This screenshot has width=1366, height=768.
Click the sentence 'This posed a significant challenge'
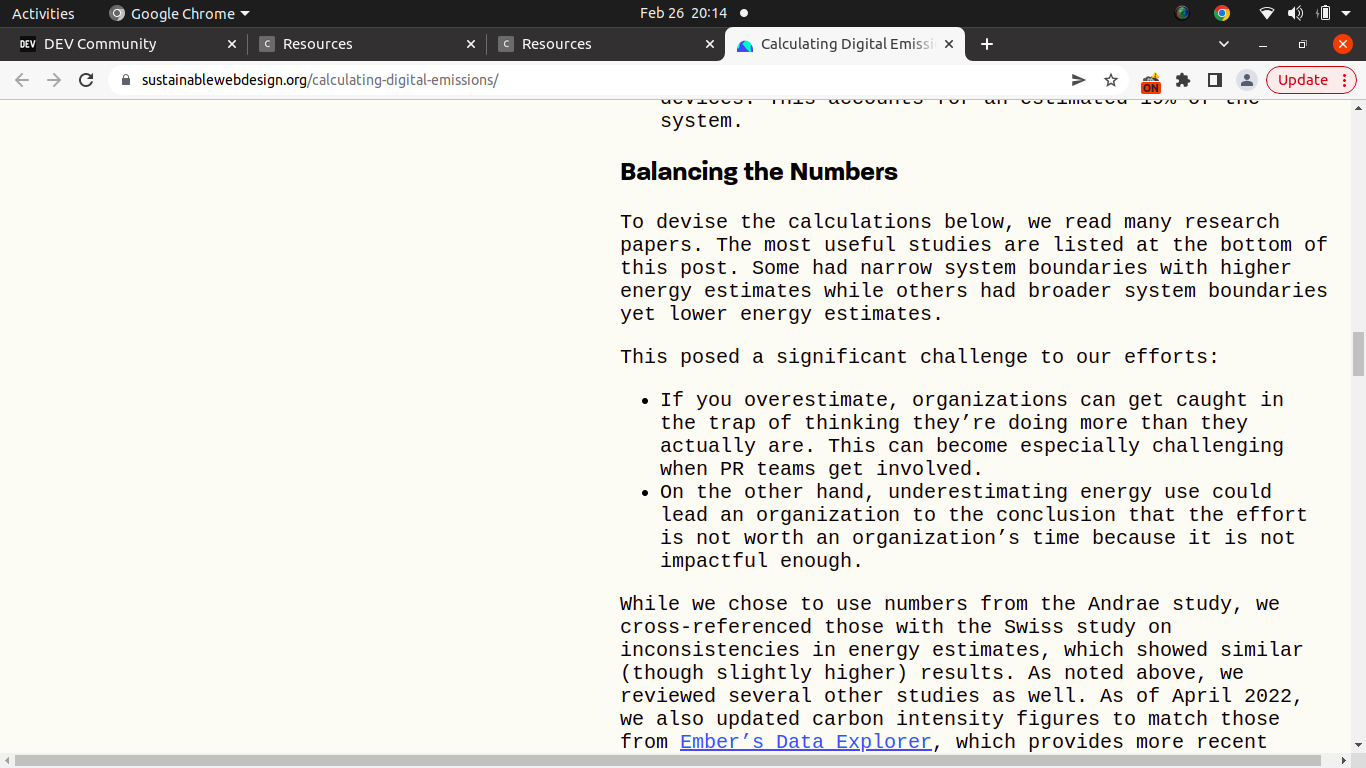point(920,357)
